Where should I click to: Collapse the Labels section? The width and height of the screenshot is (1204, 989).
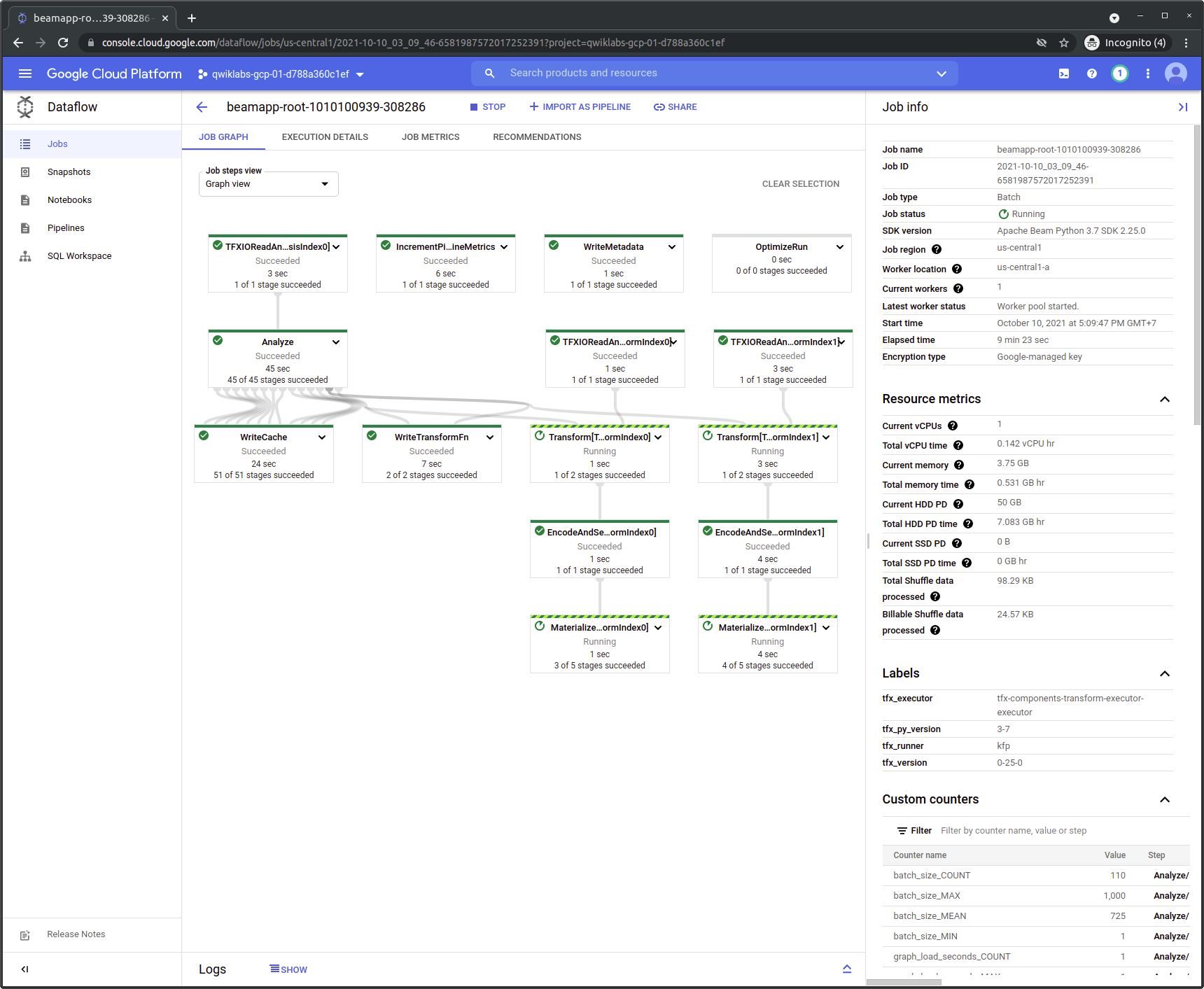tap(1165, 674)
